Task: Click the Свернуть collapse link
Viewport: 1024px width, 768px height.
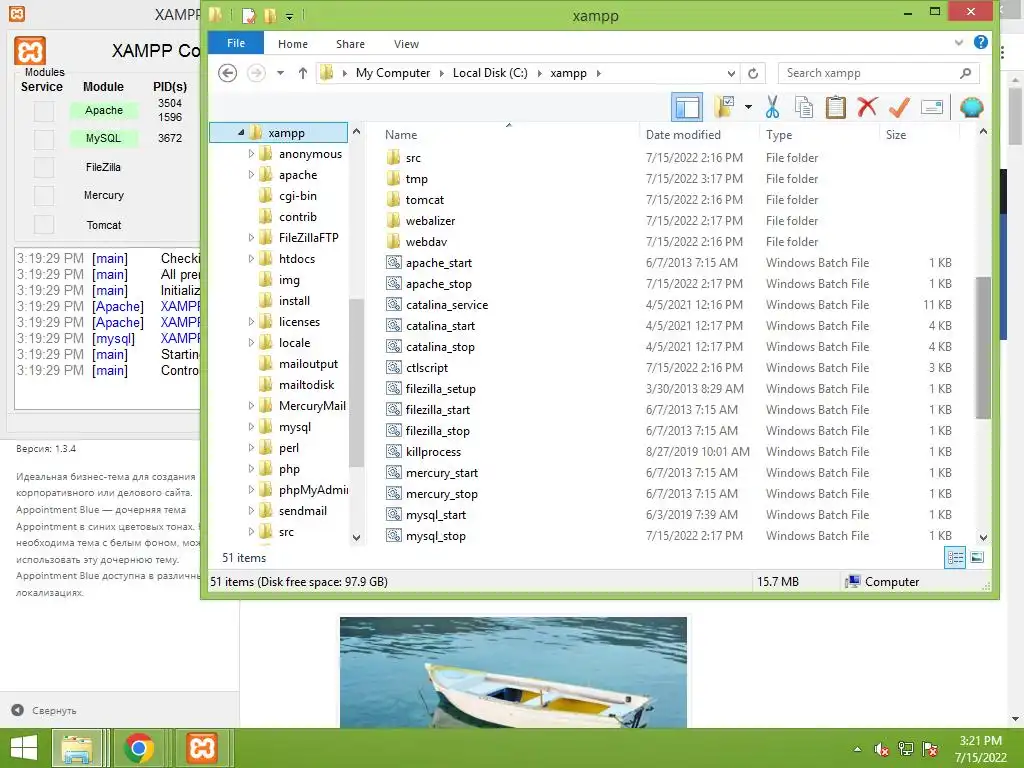Action: [44, 711]
